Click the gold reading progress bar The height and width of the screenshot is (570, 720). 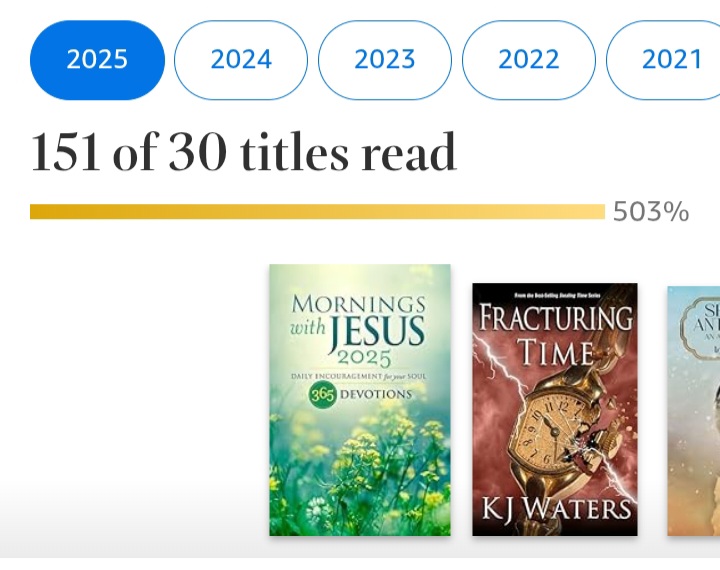pyautogui.click(x=317, y=211)
